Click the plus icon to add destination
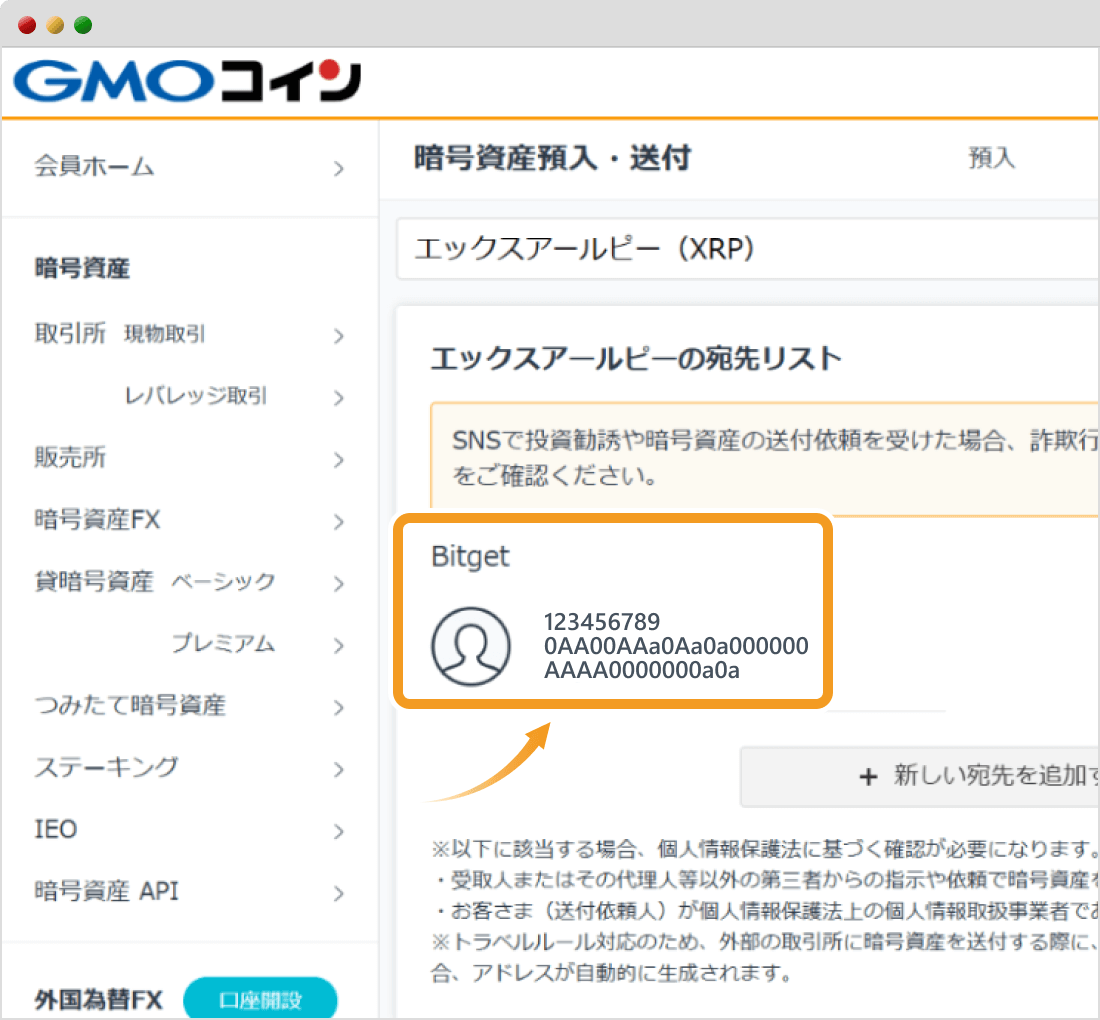1100x1020 pixels. (x=868, y=776)
